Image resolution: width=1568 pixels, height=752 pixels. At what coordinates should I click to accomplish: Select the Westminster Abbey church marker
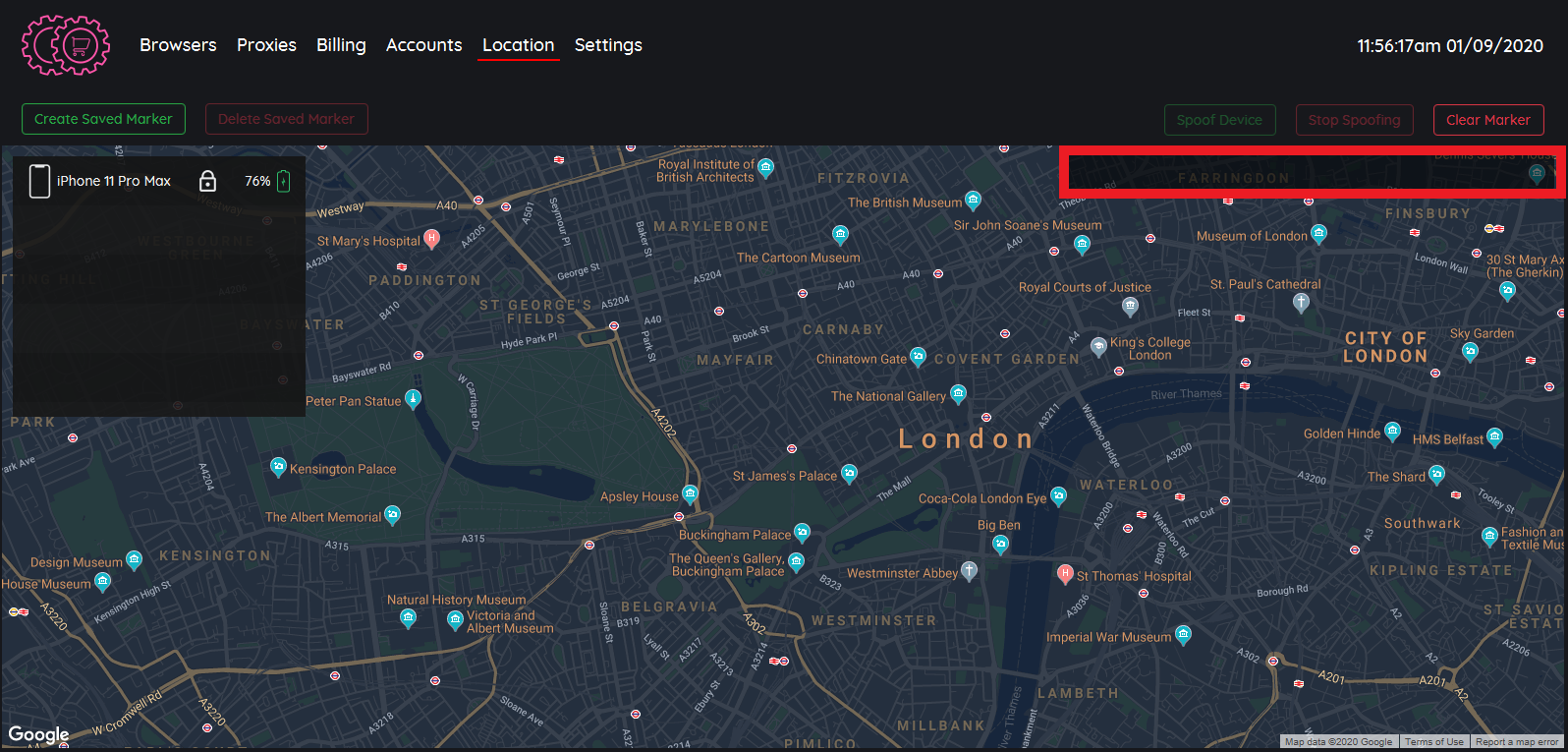(969, 571)
